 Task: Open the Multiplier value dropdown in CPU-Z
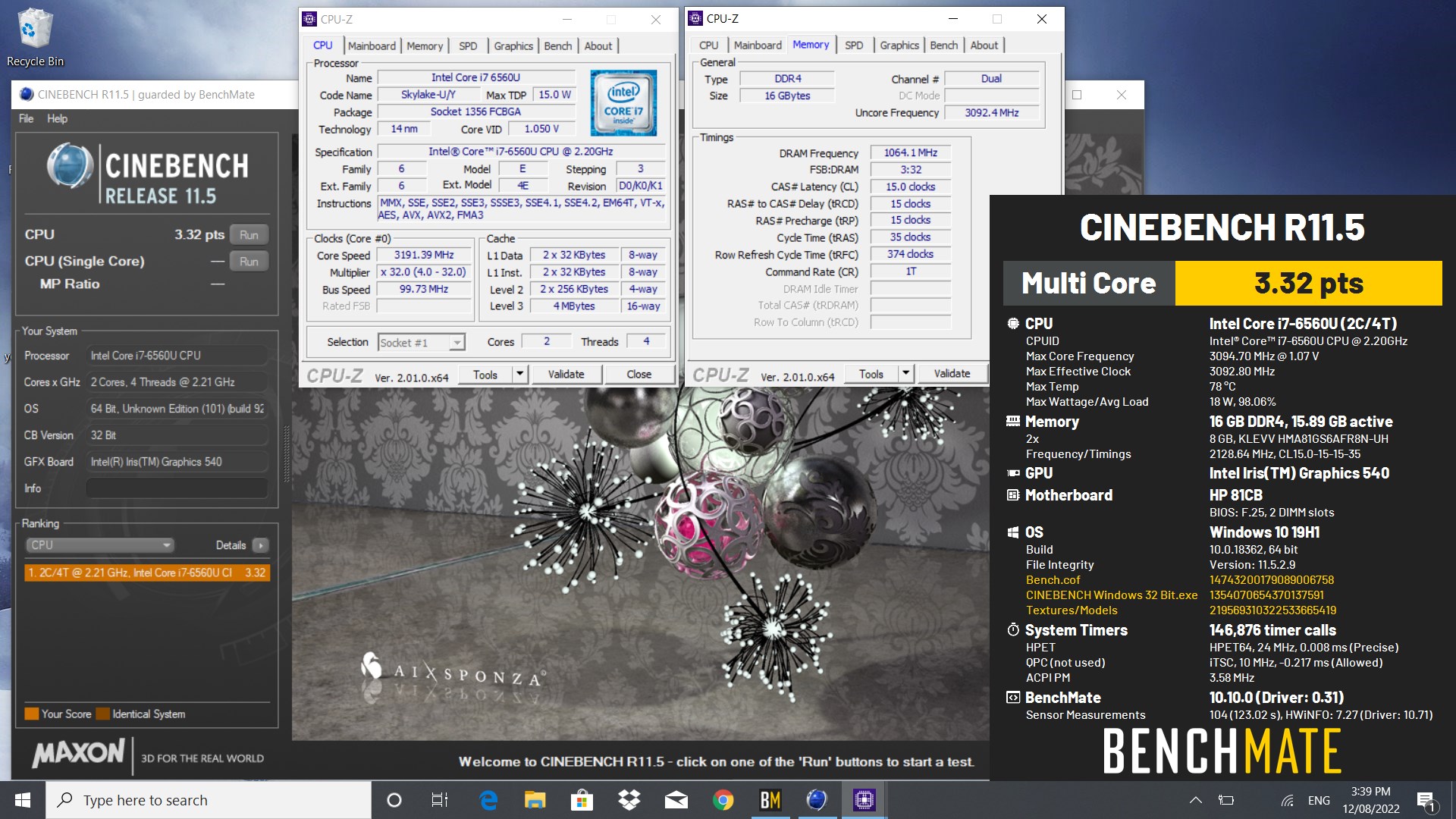[x=424, y=272]
